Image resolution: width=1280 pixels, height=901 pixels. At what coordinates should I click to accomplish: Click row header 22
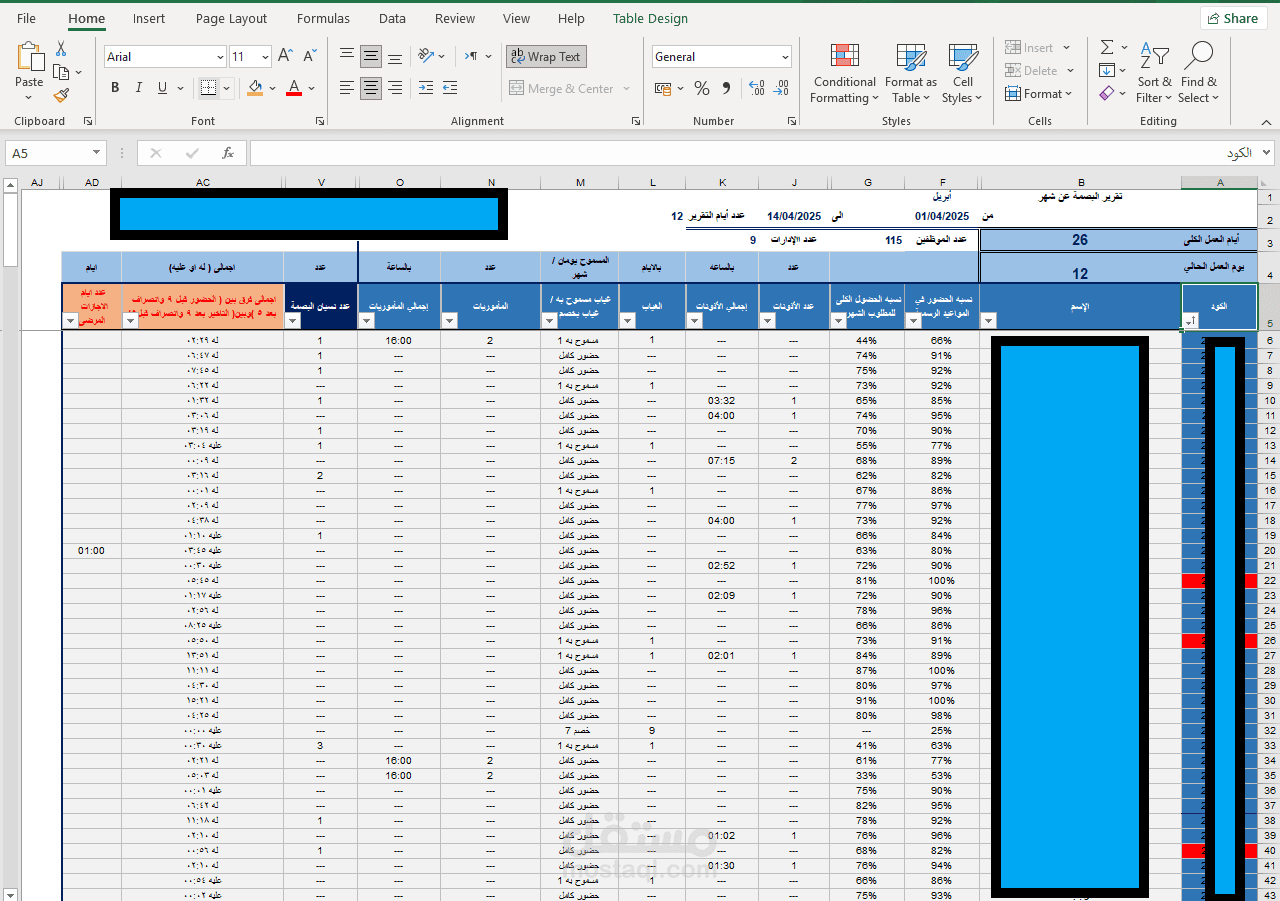(x=1270, y=581)
